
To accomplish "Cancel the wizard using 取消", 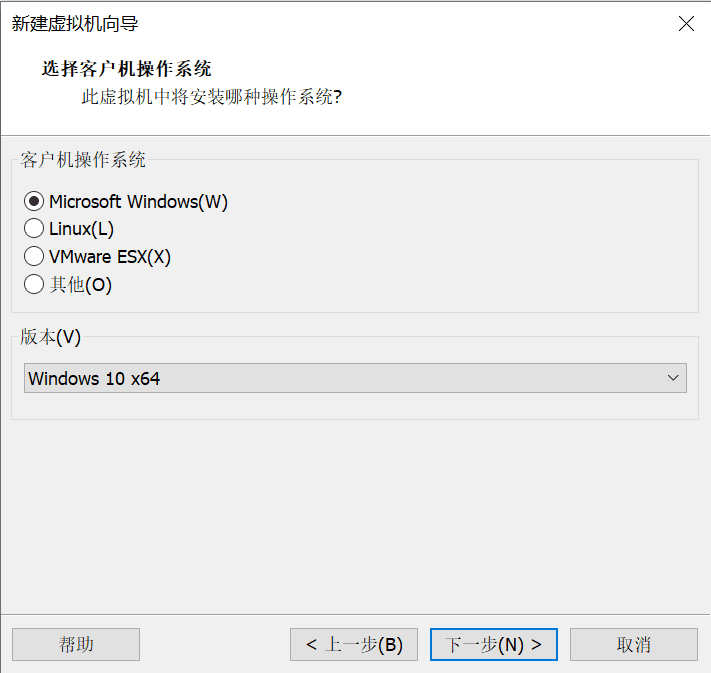I will coord(634,645).
